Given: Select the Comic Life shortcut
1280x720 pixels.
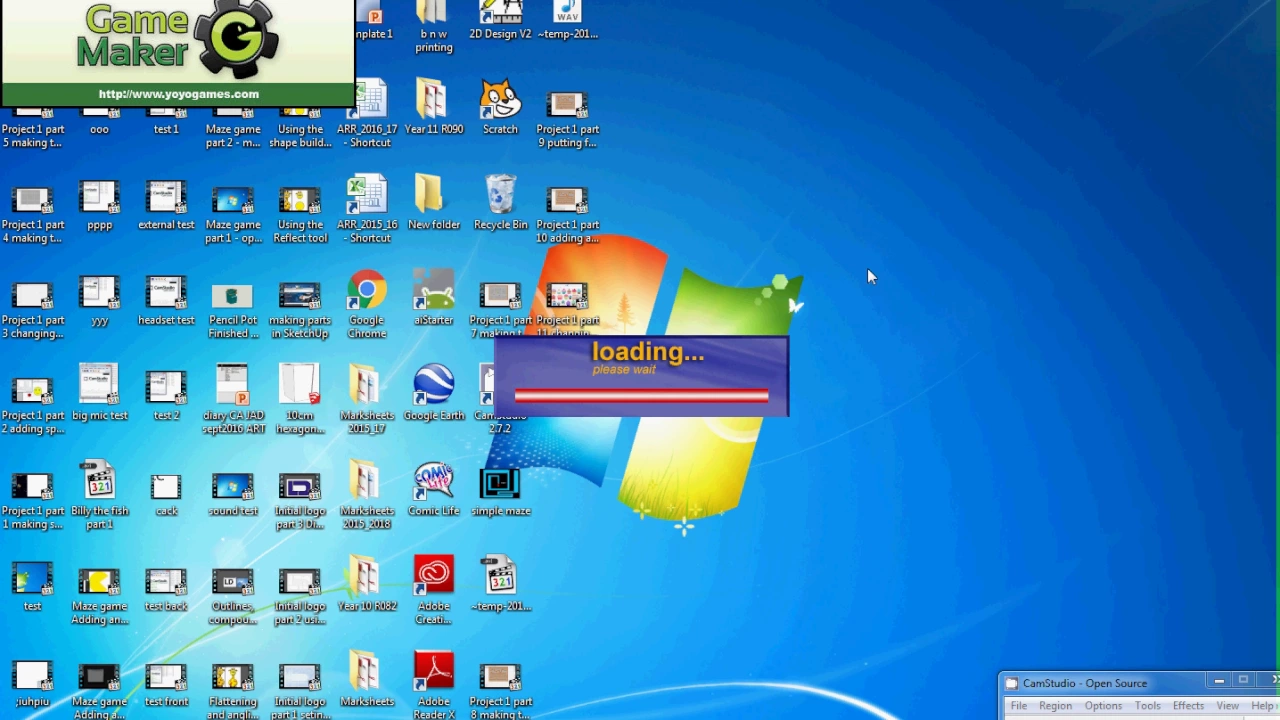Looking at the screenshot, I should click(434, 489).
